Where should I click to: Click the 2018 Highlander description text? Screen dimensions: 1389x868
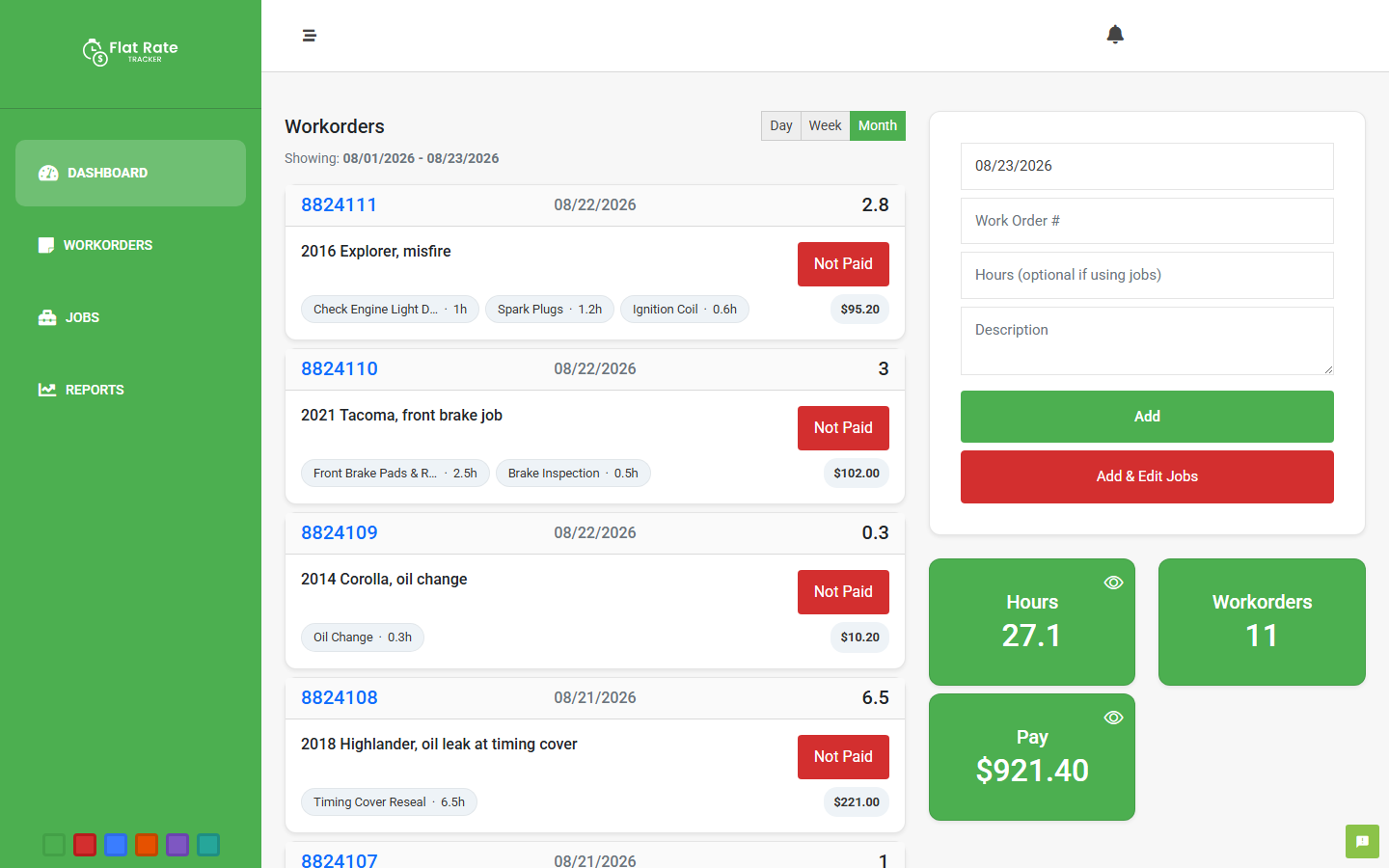(439, 745)
